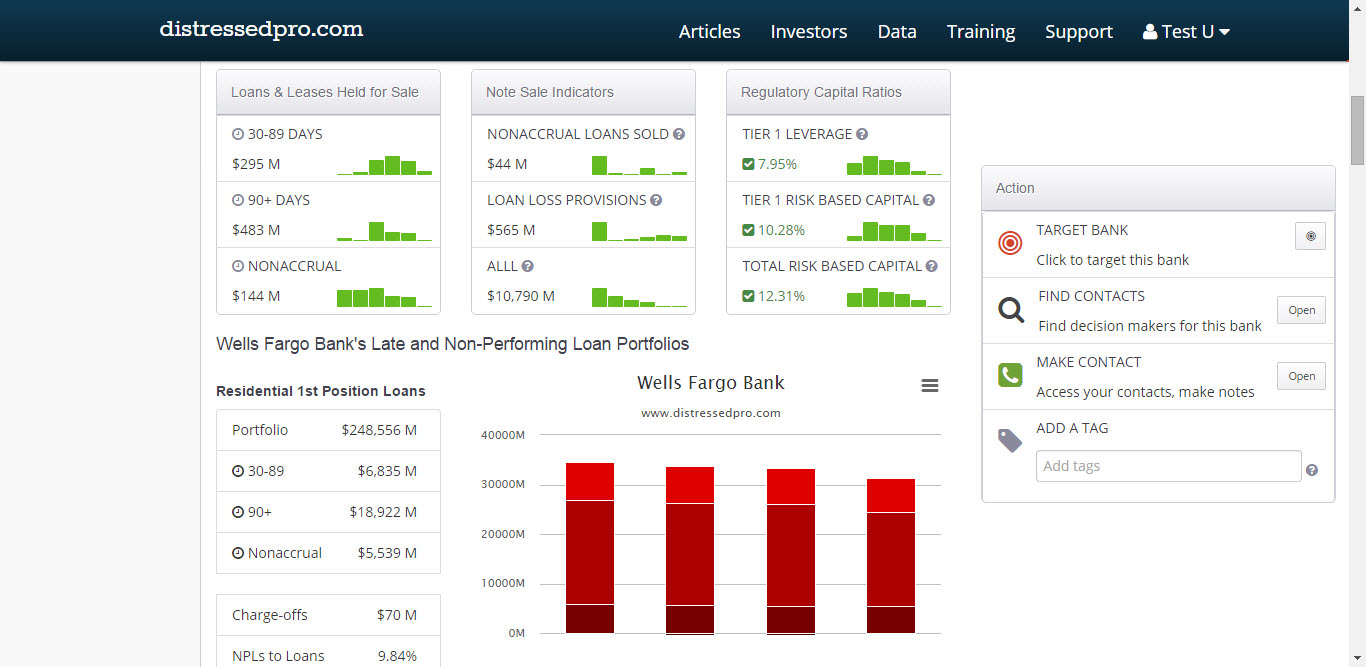Click the $6,835 M value
The image size is (1366, 667).
click(387, 471)
